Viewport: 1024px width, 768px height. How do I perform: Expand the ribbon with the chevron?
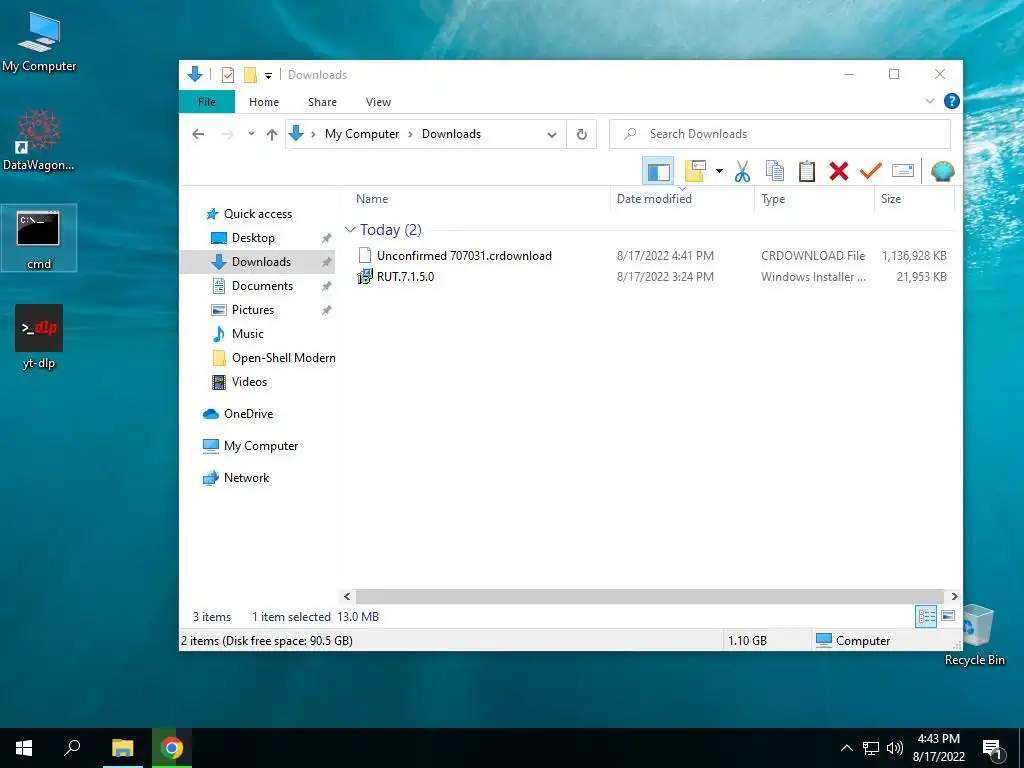point(930,101)
